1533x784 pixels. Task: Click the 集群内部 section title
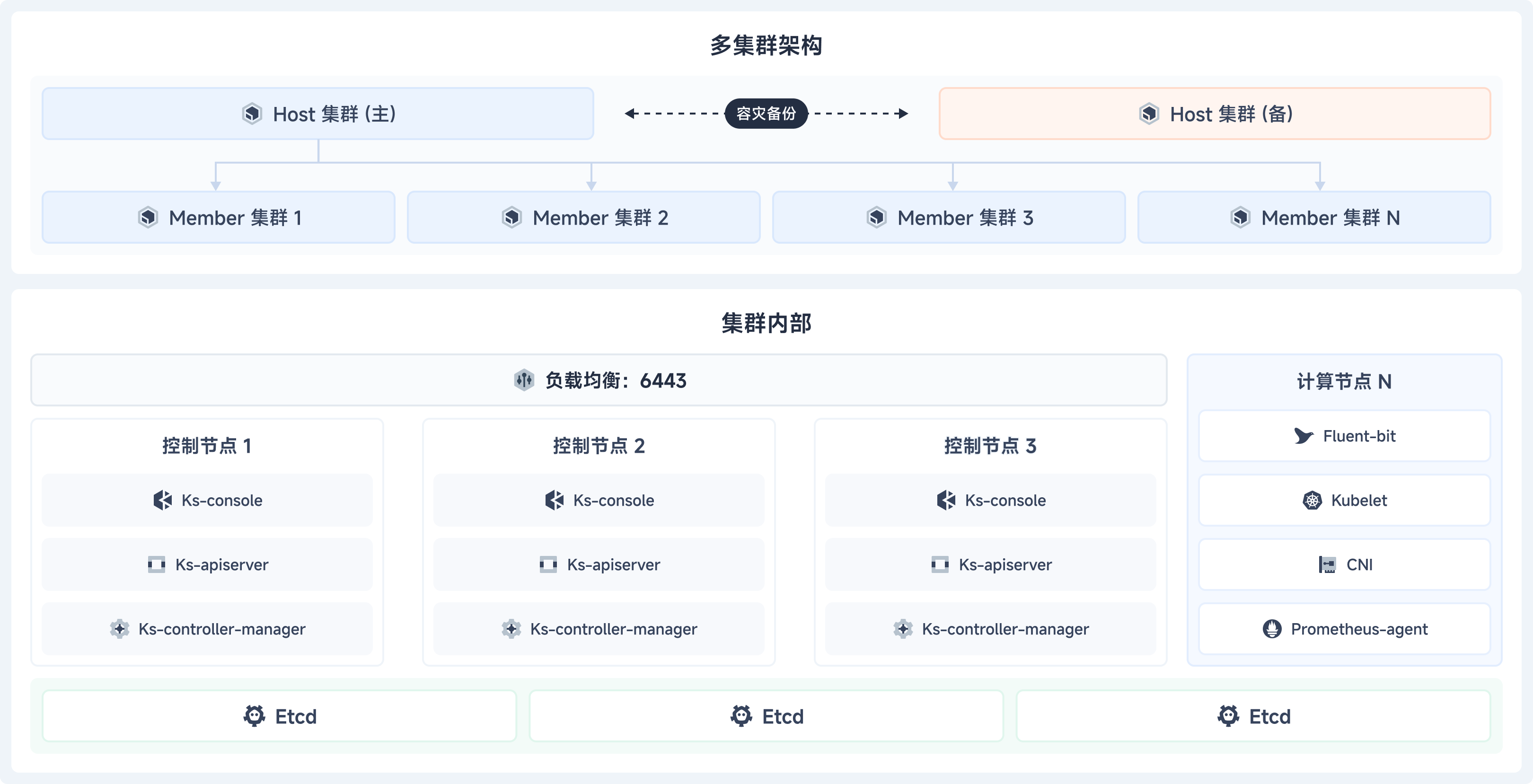point(766,323)
